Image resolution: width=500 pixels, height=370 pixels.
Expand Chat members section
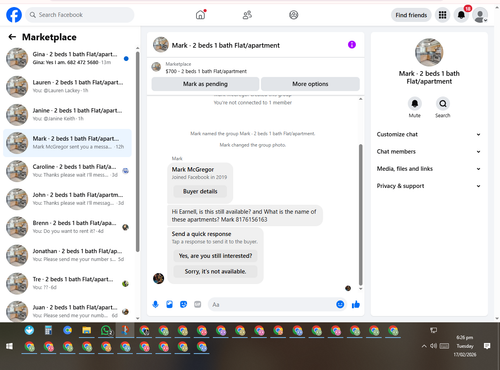[x=429, y=152]
